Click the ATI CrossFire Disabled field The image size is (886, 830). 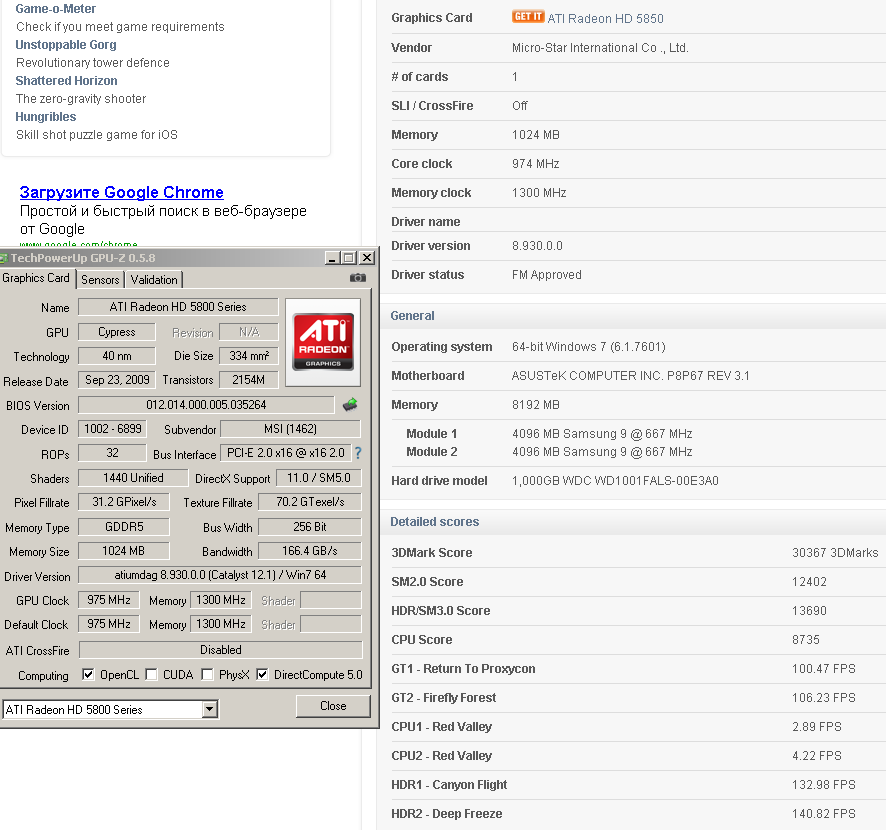[x=220, y=650]
